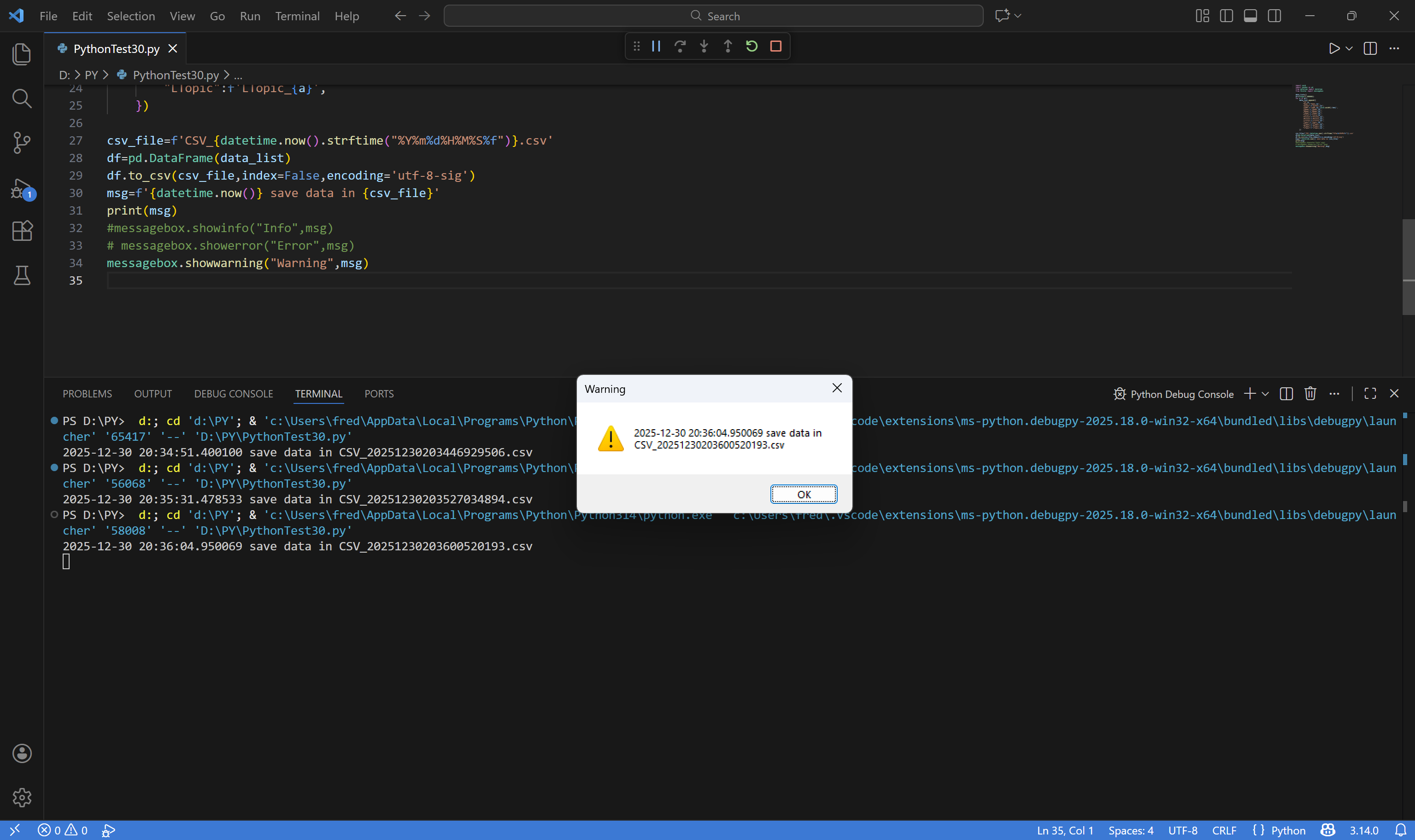The height and width of the screenshot is (840, 1415).
Task: Open the Extensions view
Action: [x=22, y=231]
